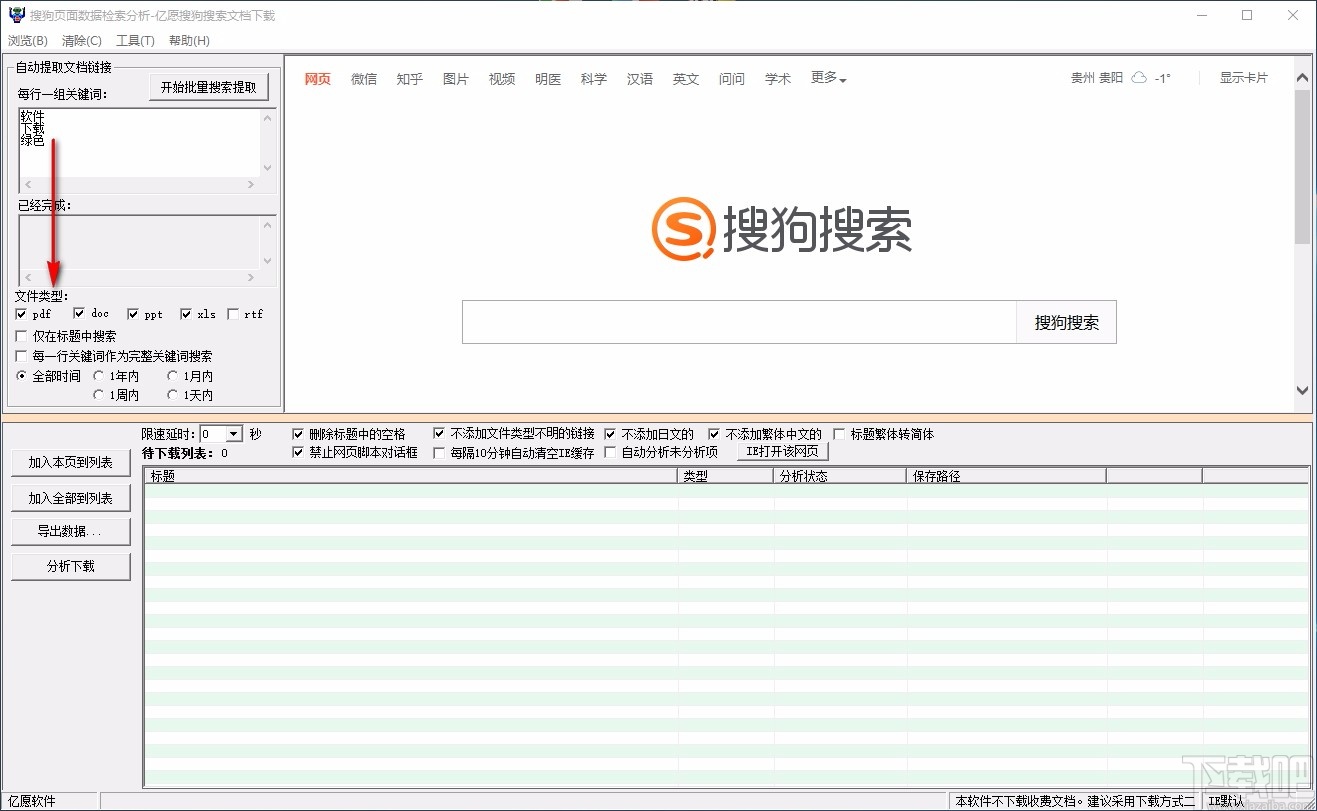Switch to the 微信 search tab
This screenshot has height=811, width=1317.
(364, 78)
